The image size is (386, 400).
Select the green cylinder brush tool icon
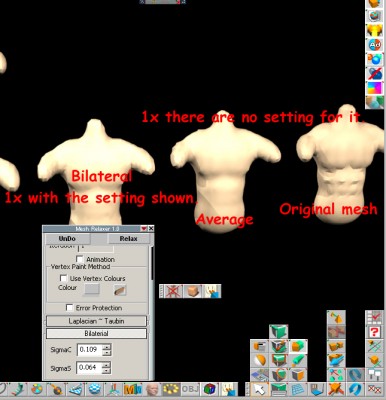click(x=297, y=361)
